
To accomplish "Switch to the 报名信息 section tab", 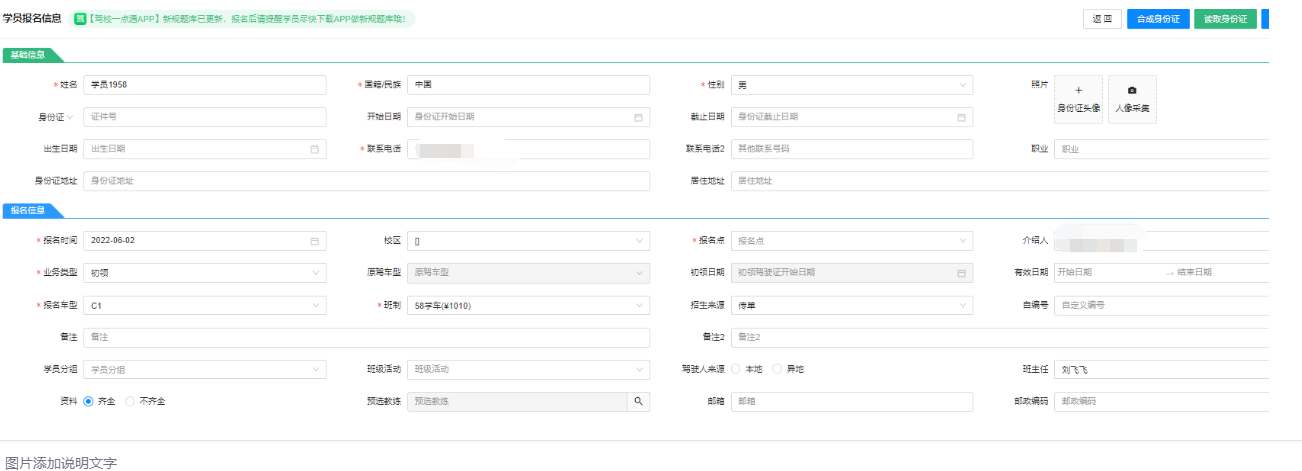I will pos(28,210).
